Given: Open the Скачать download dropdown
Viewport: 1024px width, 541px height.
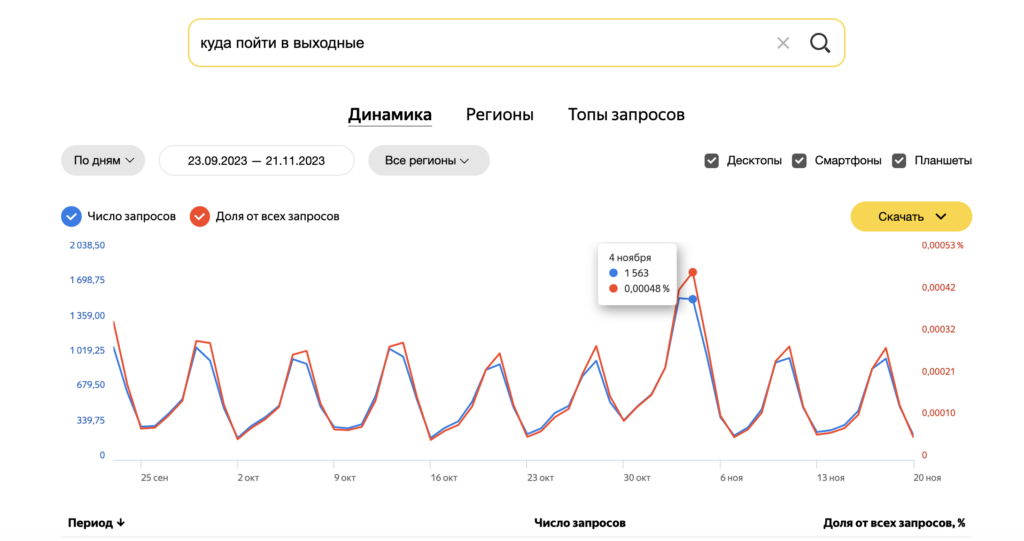Looking at the screenshot, I should click(911, 216).
